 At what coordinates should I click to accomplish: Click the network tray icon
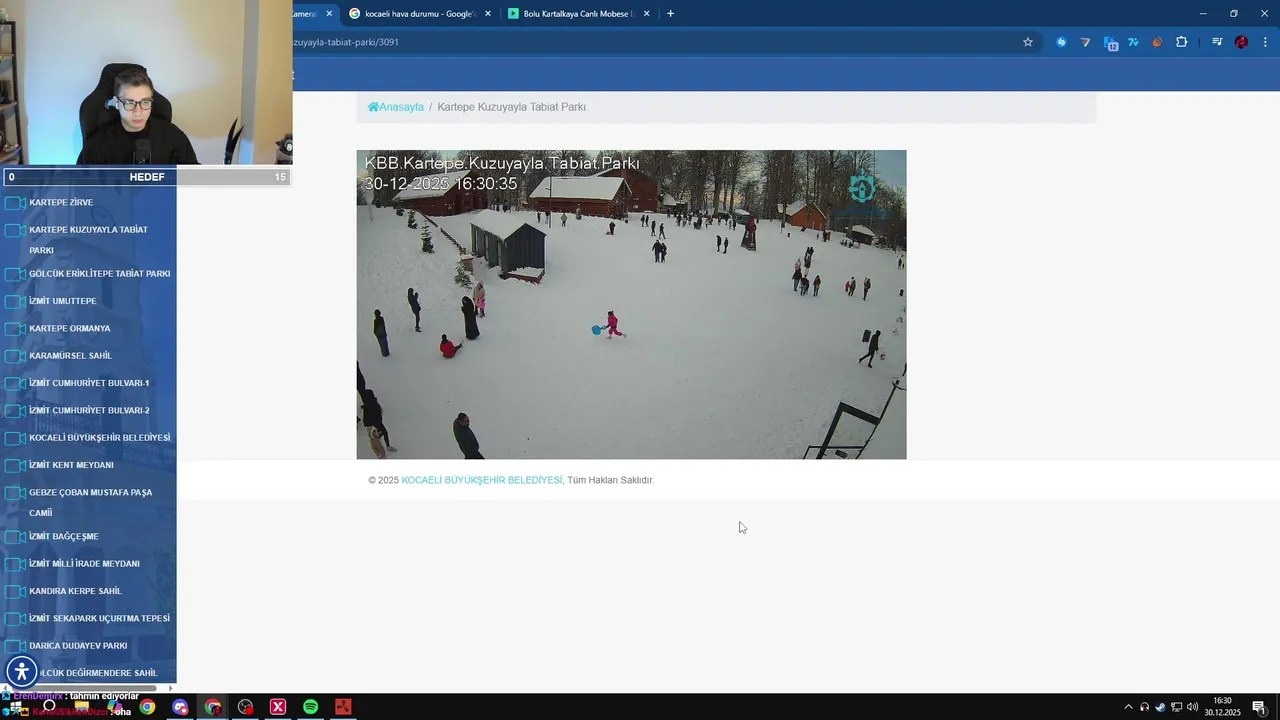tap(1176, 707)
